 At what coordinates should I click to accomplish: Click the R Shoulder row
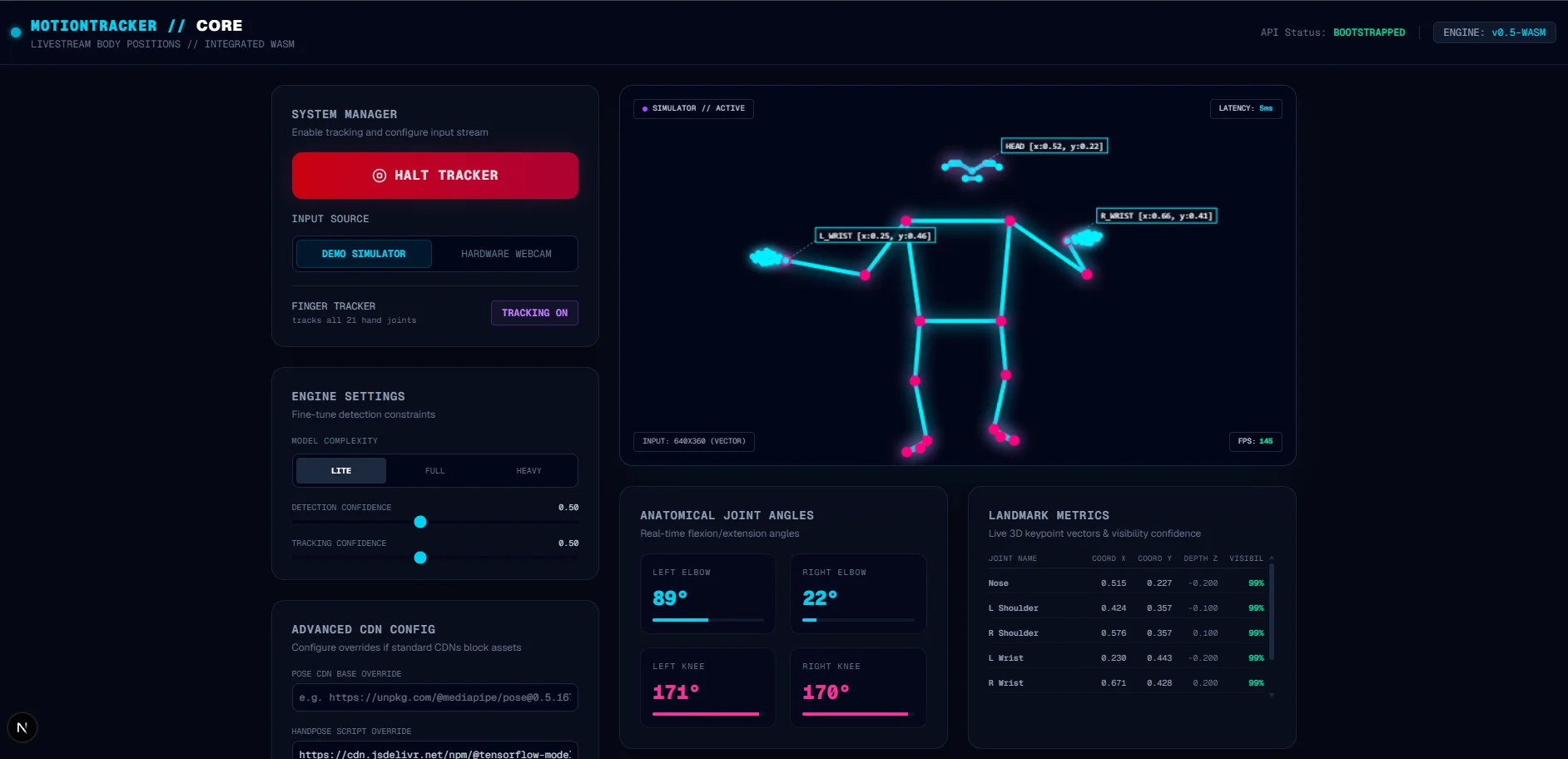[x=1127, y=633]
